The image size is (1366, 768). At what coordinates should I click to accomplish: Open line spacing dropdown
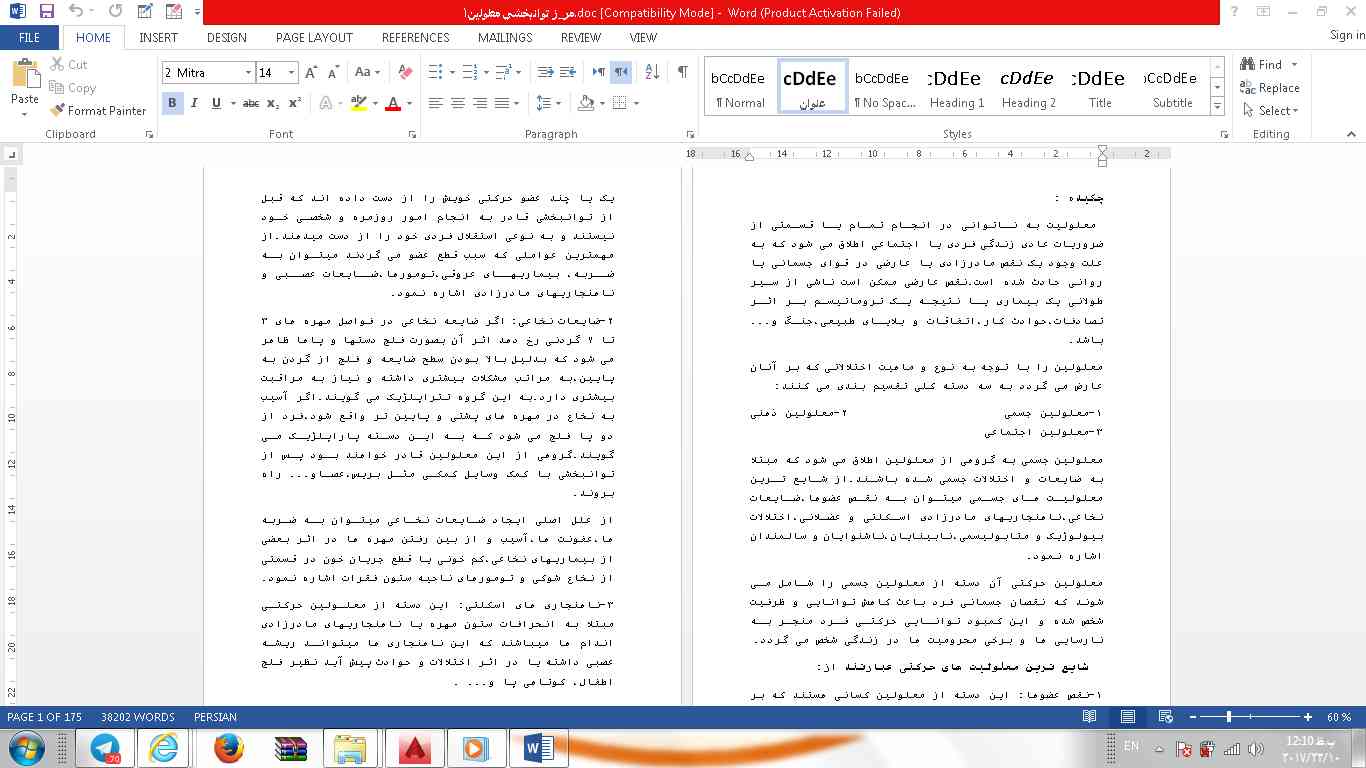[x=549, y=103]
